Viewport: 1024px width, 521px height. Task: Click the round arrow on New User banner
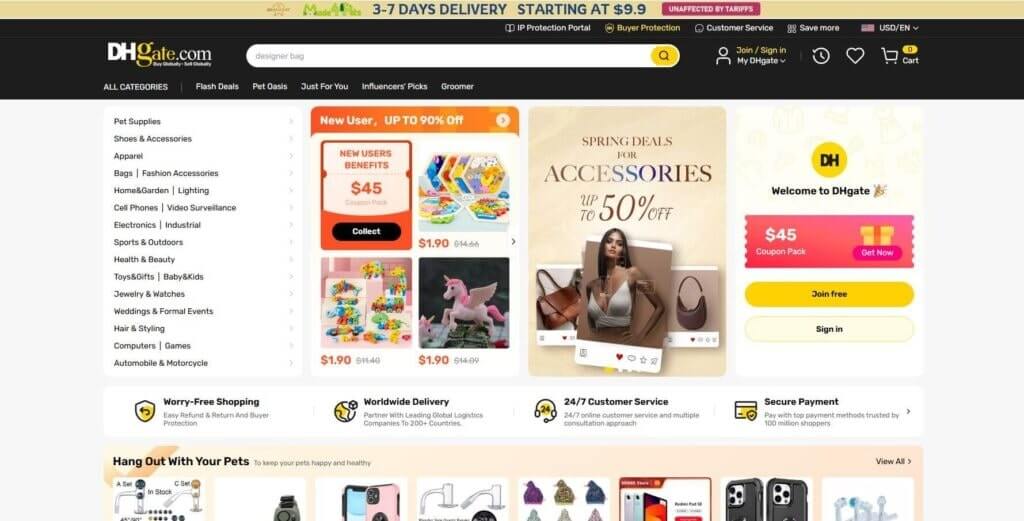(x=503, y=120)
